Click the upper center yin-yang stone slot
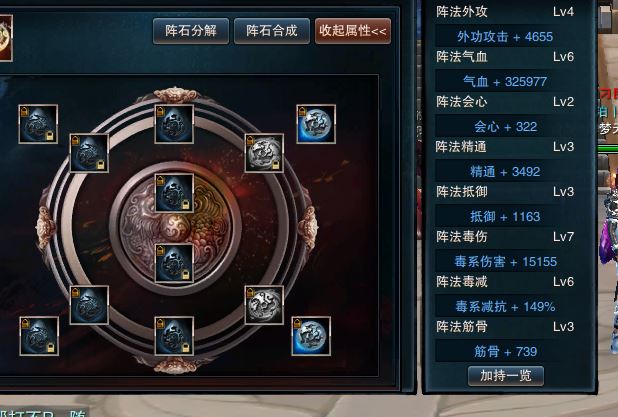Image resolution: width=618 pixels, height=417 pixels. [174, 193]
